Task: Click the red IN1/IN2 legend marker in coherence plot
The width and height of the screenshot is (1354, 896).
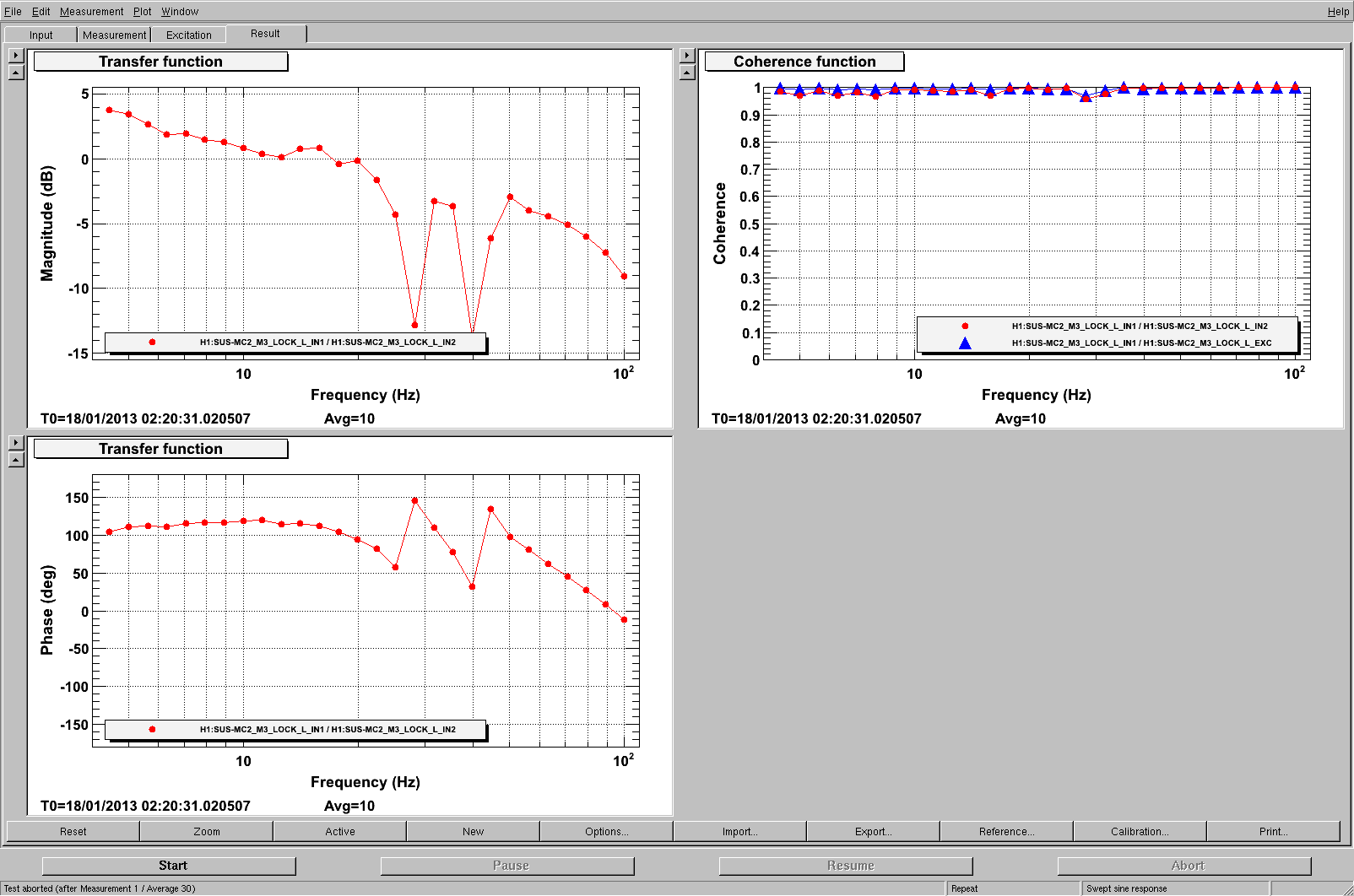Action: click(965, 326)
